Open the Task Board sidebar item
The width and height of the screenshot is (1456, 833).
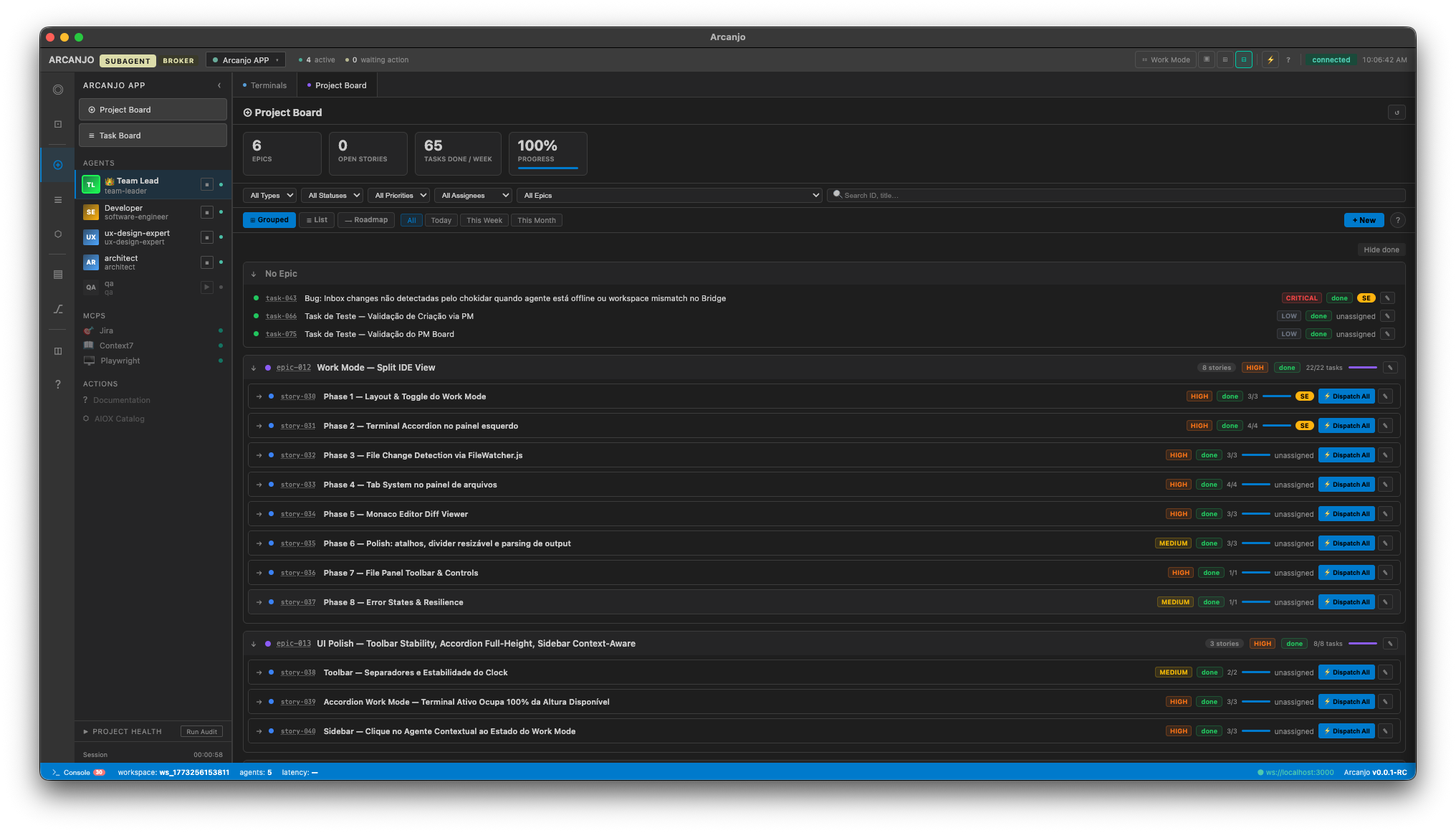pos(153,135)
